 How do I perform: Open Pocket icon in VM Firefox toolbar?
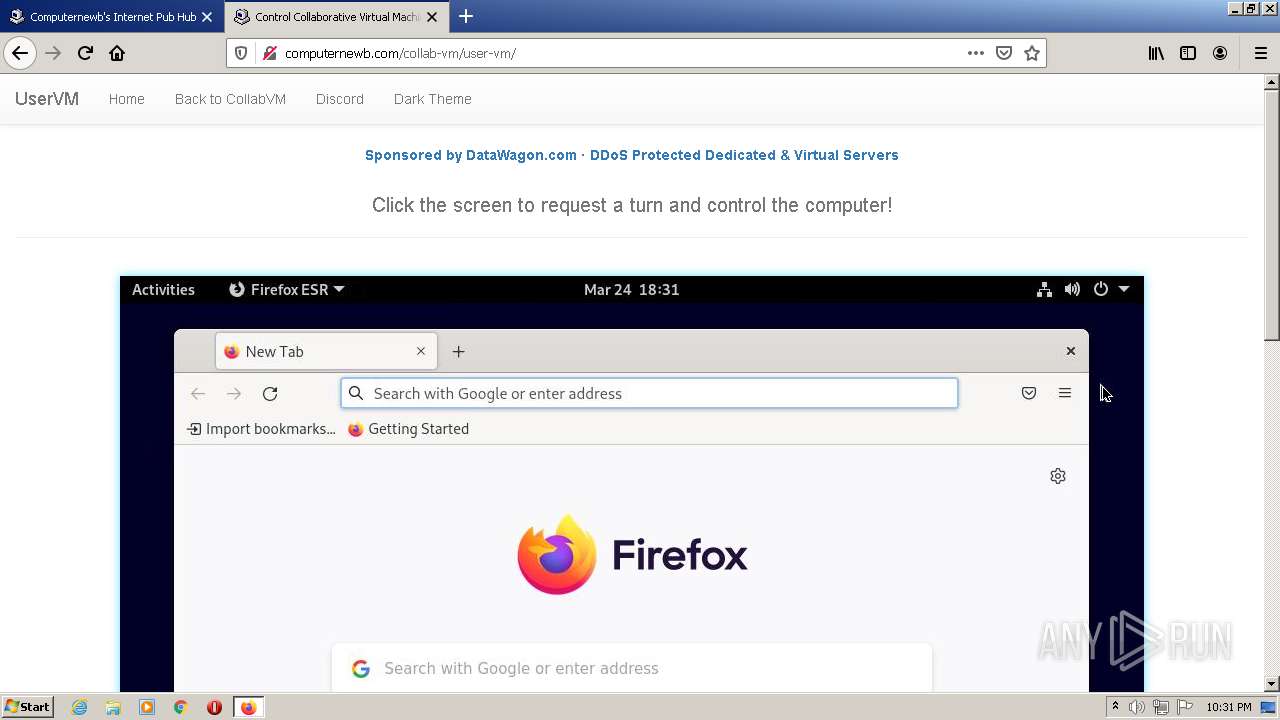pyautogui.click(x=1029, y=393)
